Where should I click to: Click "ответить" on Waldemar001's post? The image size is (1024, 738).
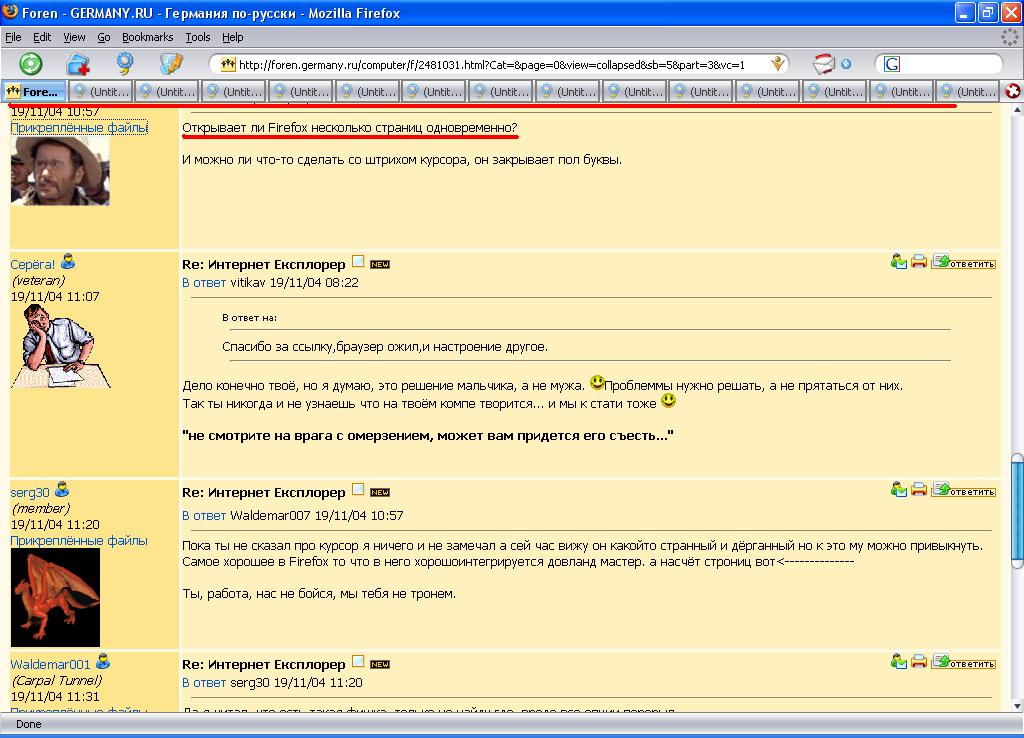click(x=964, y=661)
